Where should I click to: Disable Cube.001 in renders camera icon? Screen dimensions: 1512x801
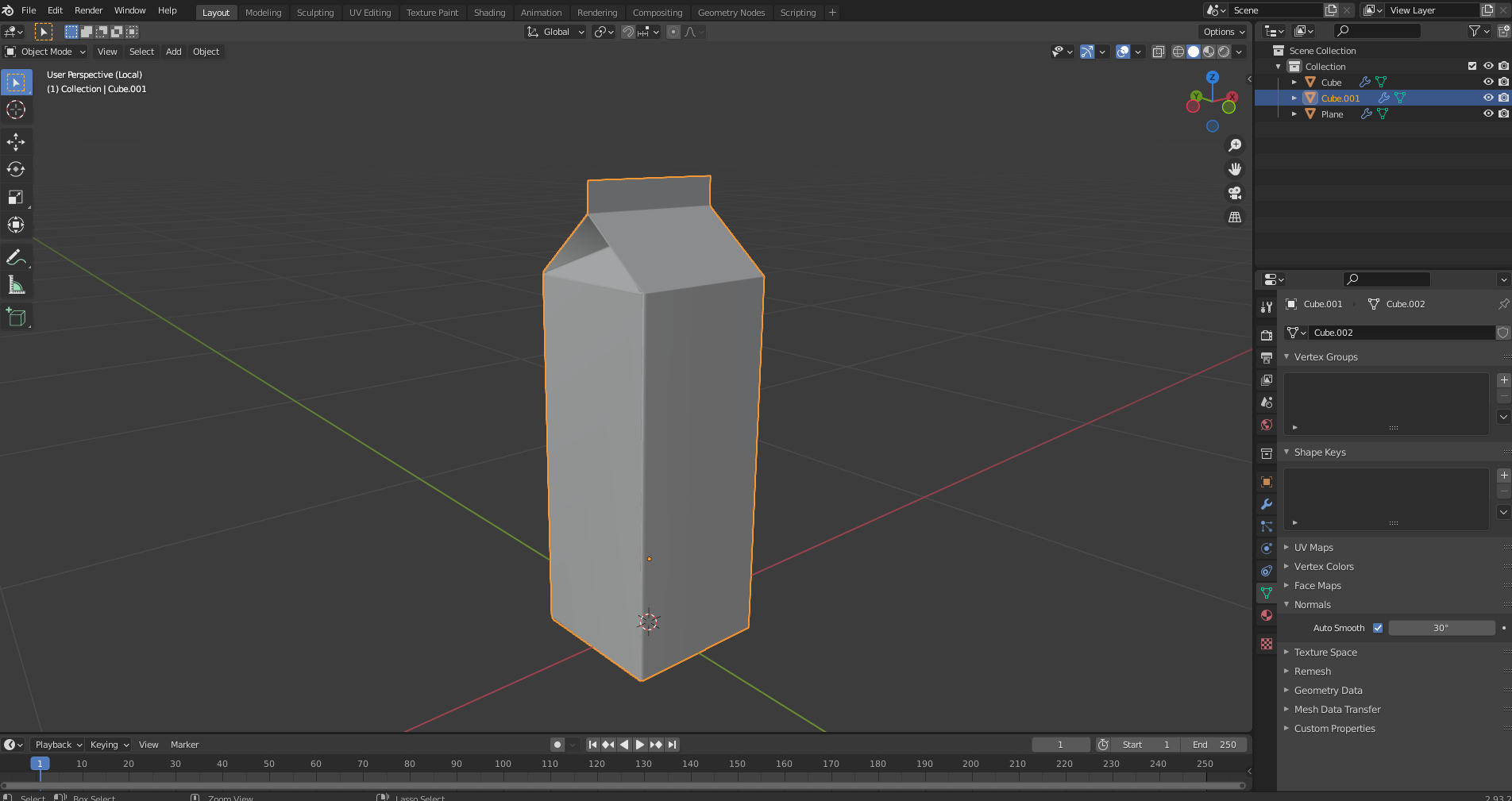[1503, 98]
